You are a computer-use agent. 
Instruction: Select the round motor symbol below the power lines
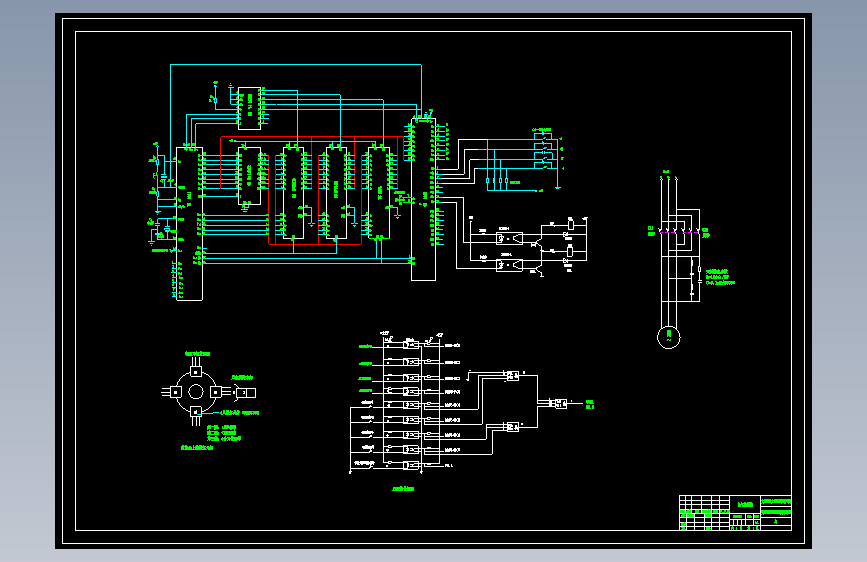coord(668,337)
